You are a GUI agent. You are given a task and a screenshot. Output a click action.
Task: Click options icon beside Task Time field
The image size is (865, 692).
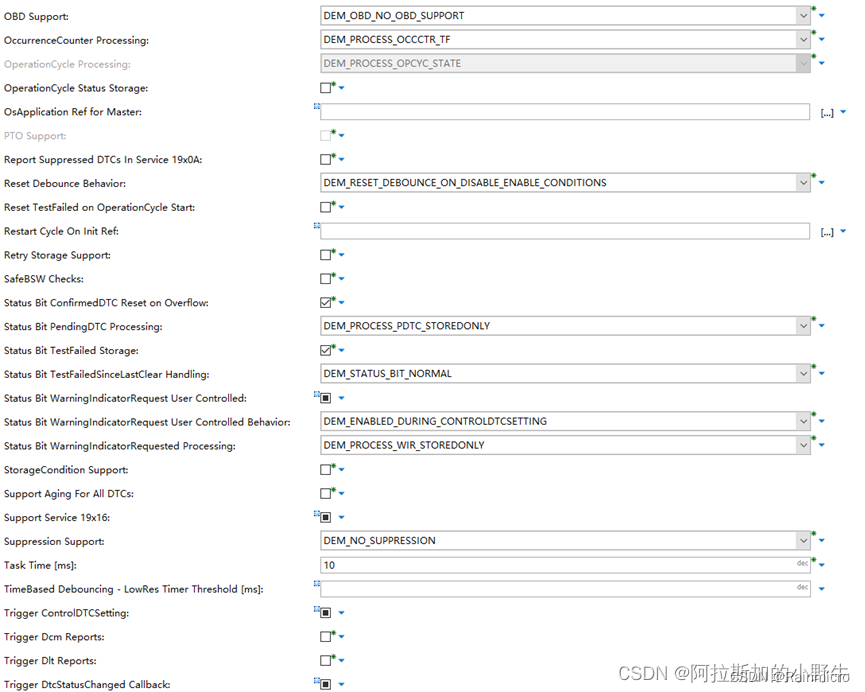click(821, 564)
